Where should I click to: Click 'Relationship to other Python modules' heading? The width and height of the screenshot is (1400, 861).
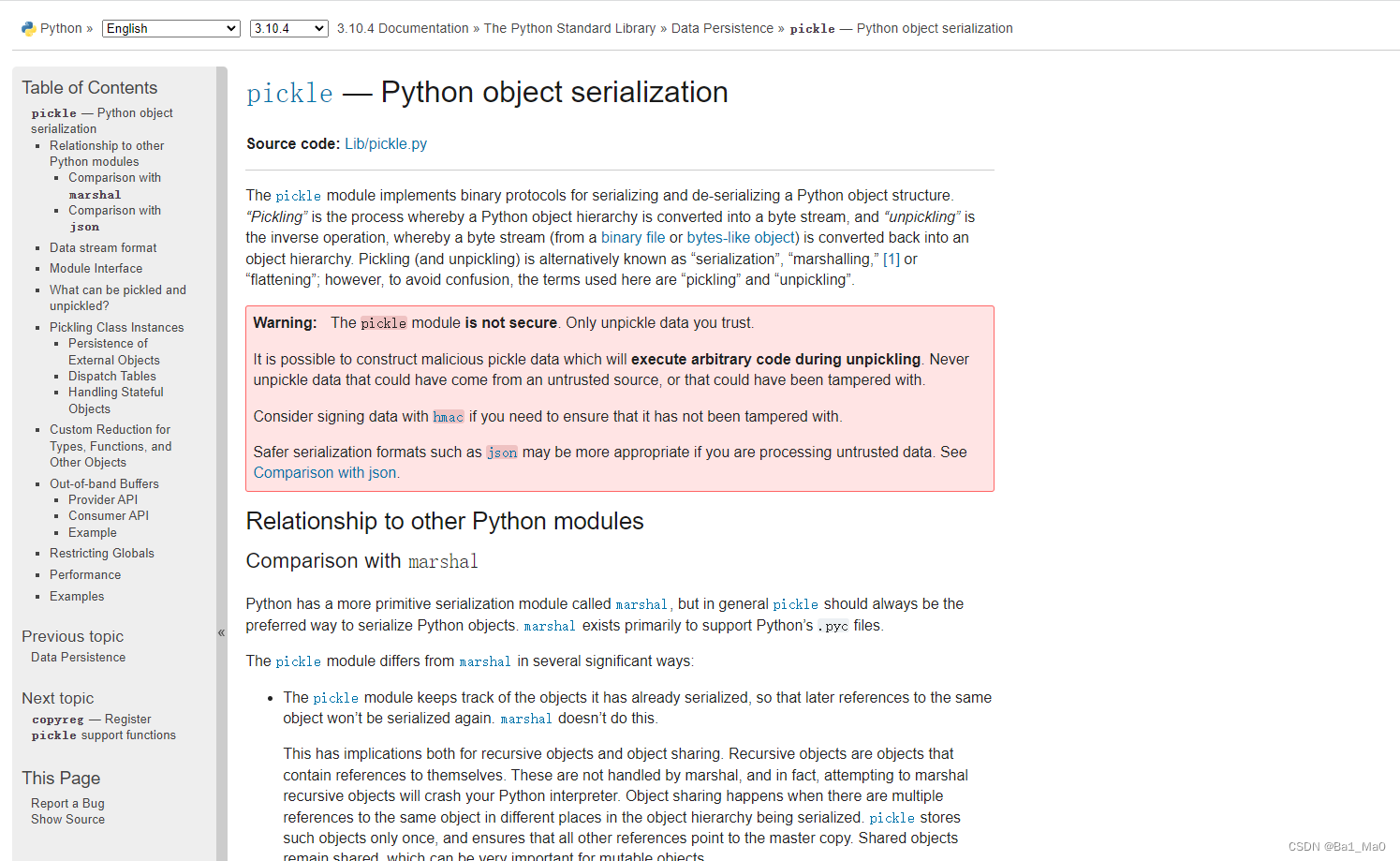[445, 522]
